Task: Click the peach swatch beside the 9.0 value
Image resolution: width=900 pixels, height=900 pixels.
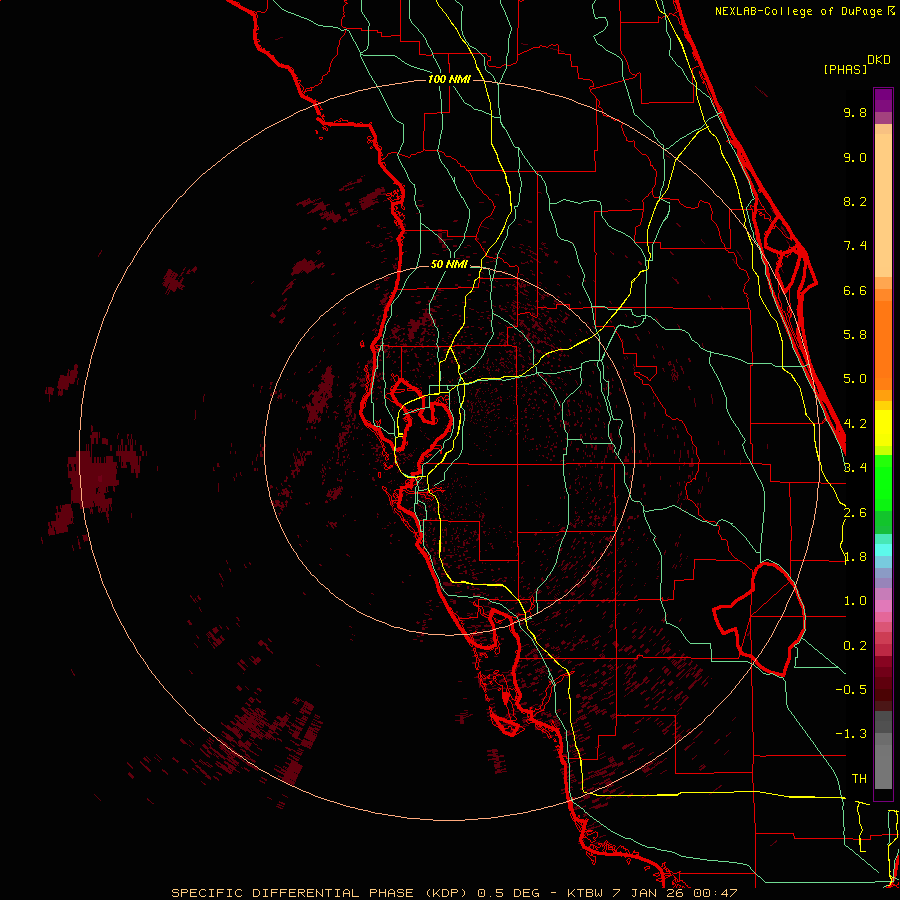Action: coord(883,158)
